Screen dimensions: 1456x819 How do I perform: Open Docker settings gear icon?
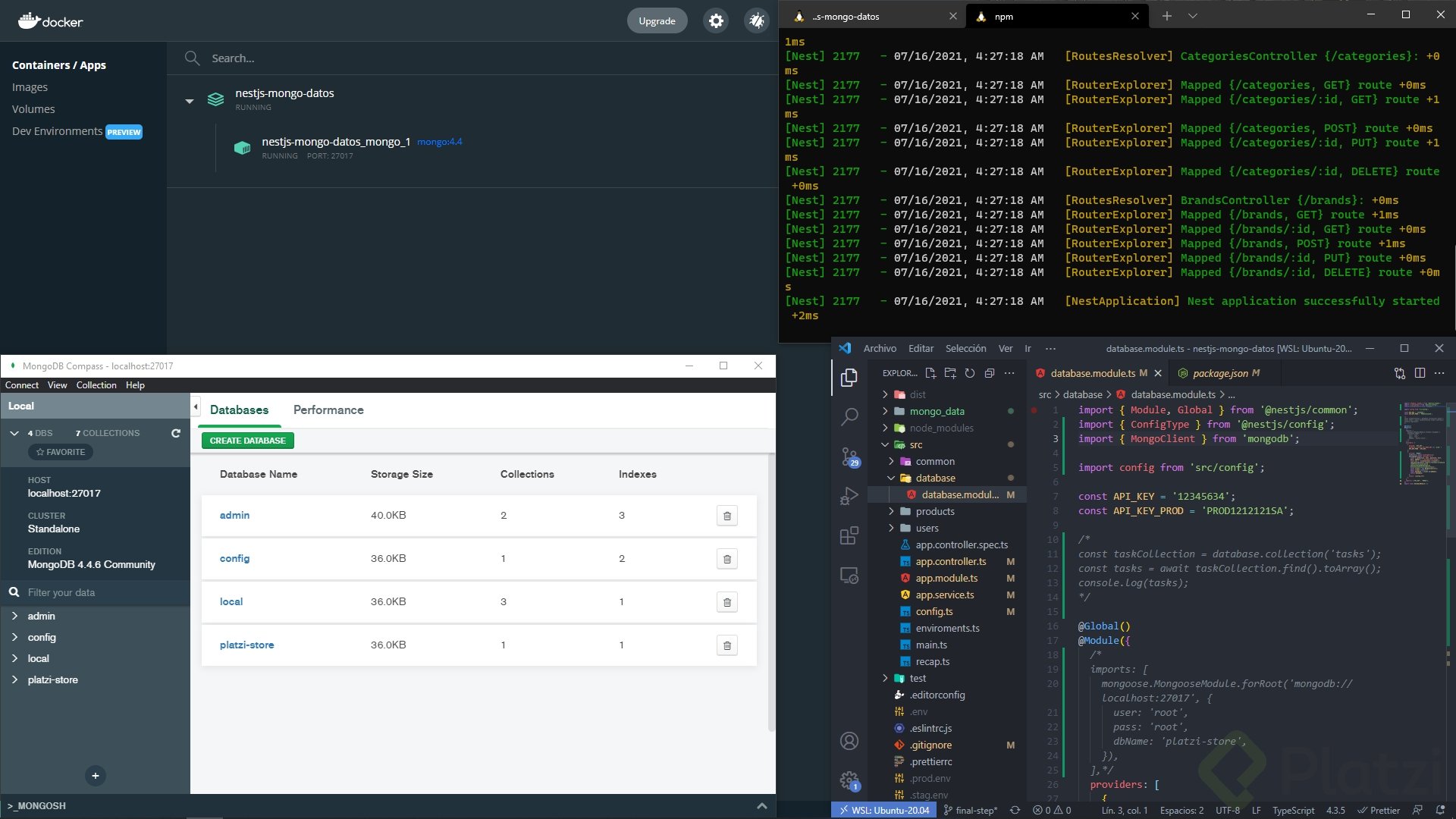click(x=716, y=21)
